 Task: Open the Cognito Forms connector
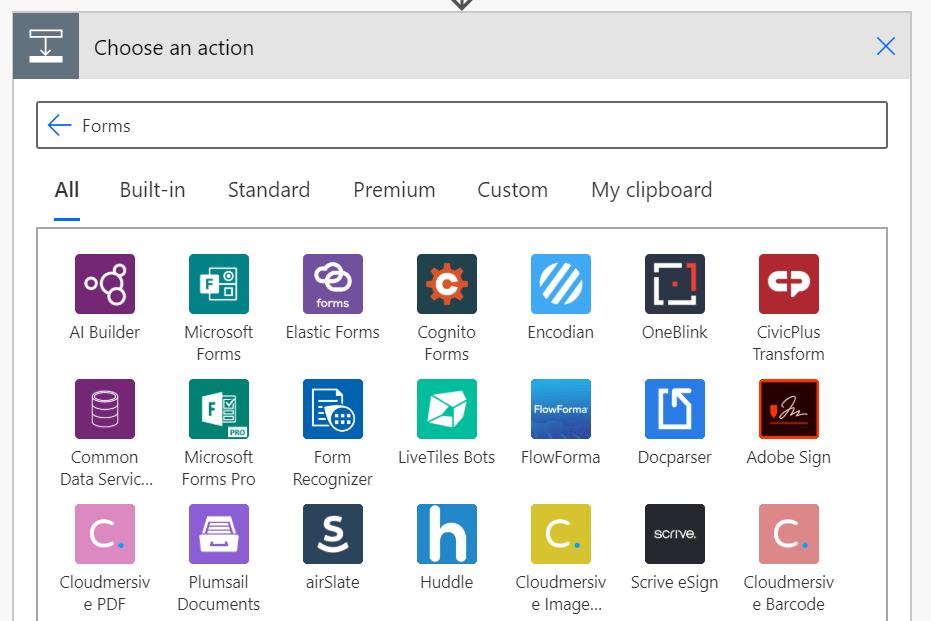tap(446, 284)
